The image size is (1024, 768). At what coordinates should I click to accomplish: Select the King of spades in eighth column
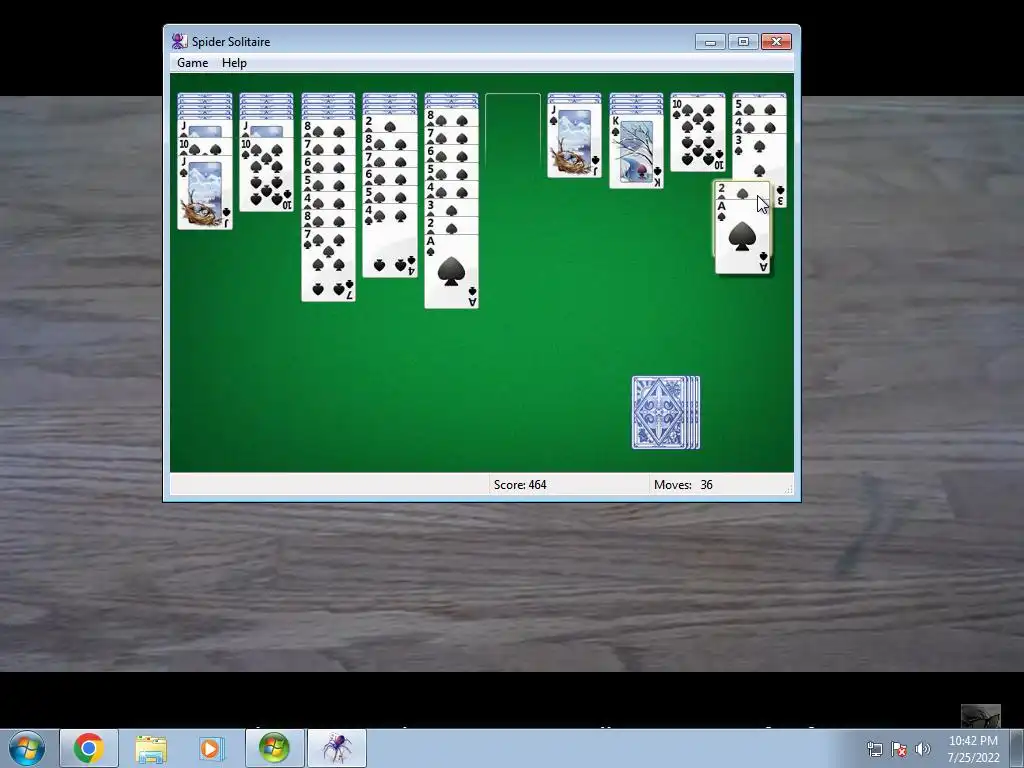(636, 152)
